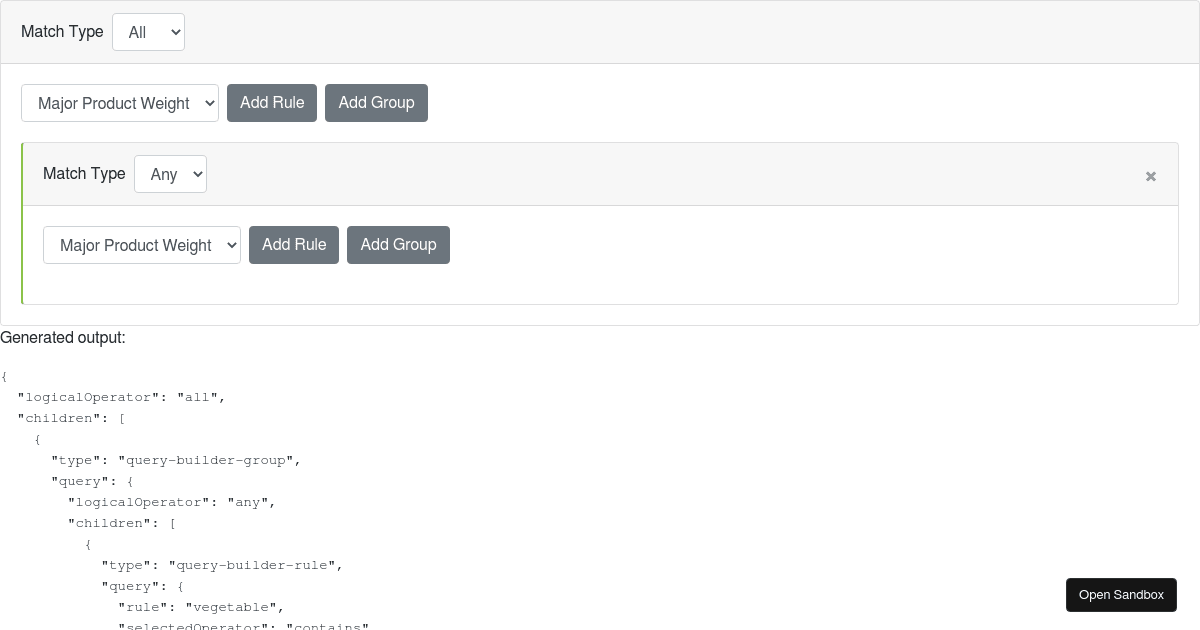Click Add Rule inside the nested group

click(x=294, y=245)
